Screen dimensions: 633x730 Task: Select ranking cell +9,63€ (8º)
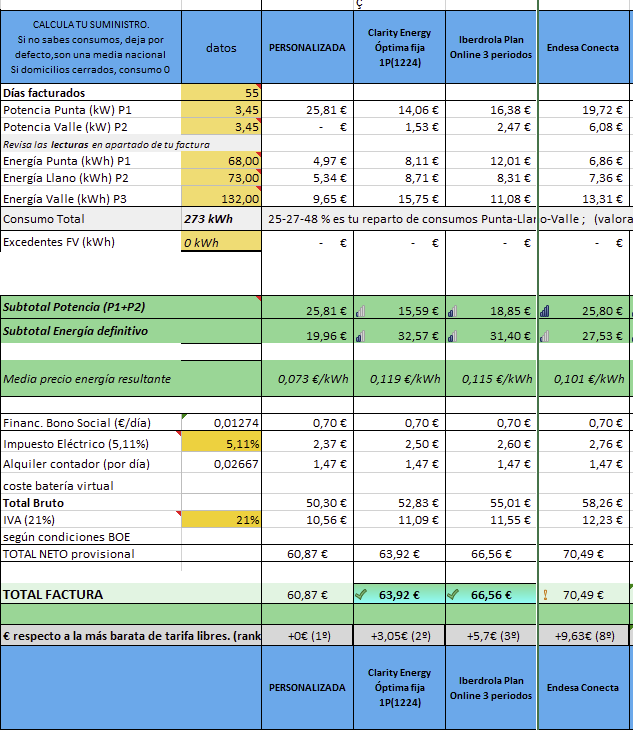pos(583,635)
